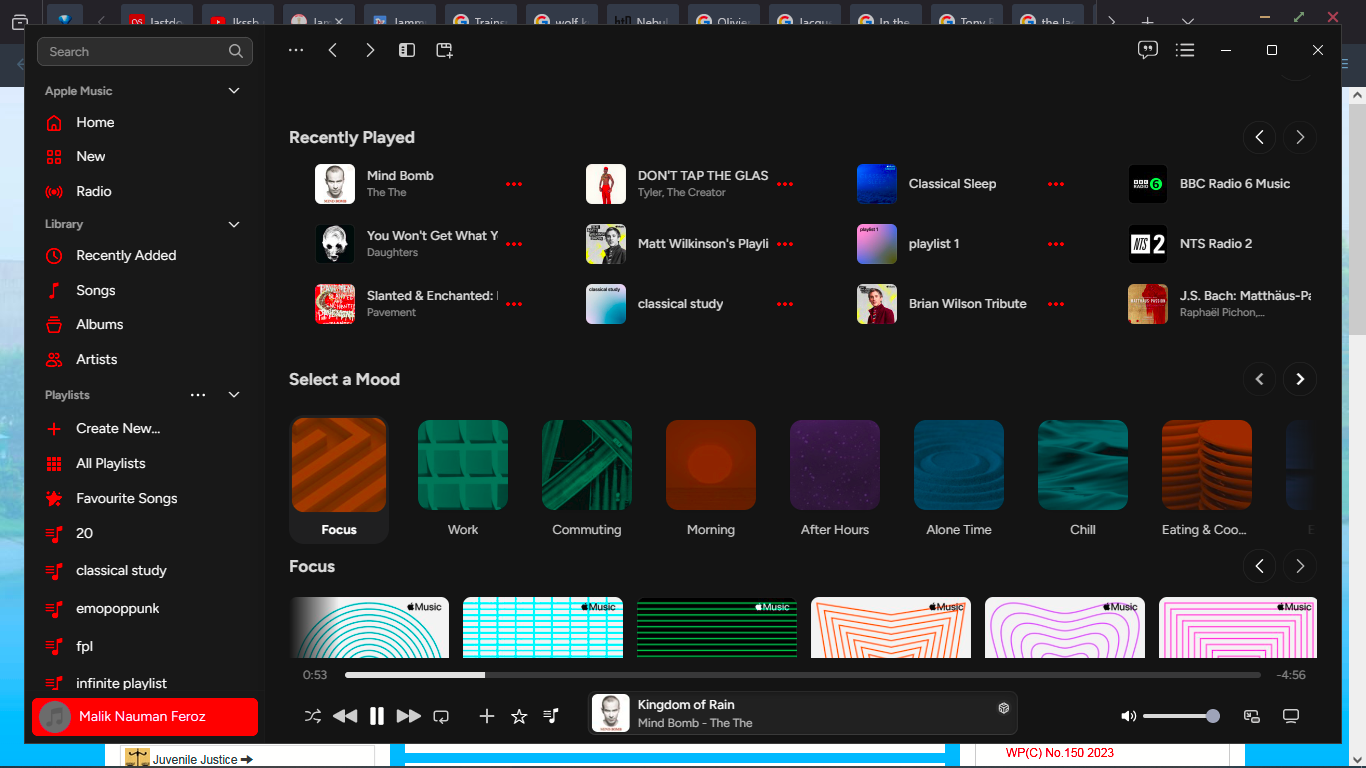Viewport: 1366px width, 768px height.
Task: Collapse the Playlists section chevron
Action: (234, 395)
